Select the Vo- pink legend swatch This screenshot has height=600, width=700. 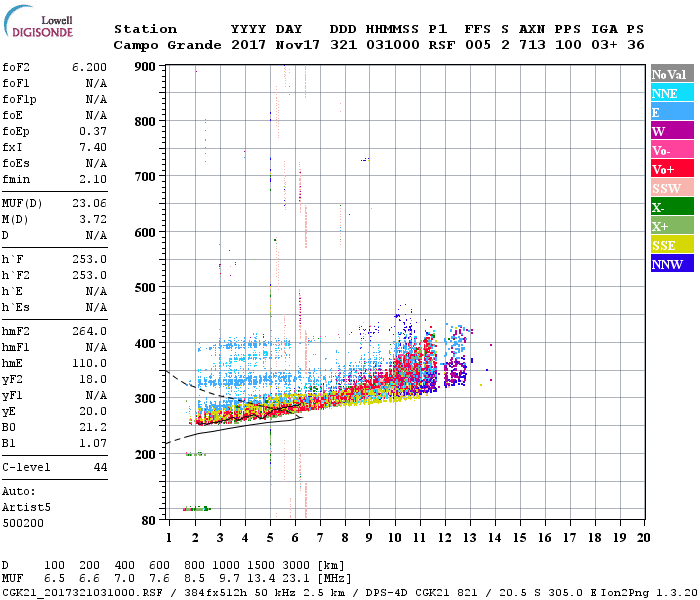[x=672, y=150]
